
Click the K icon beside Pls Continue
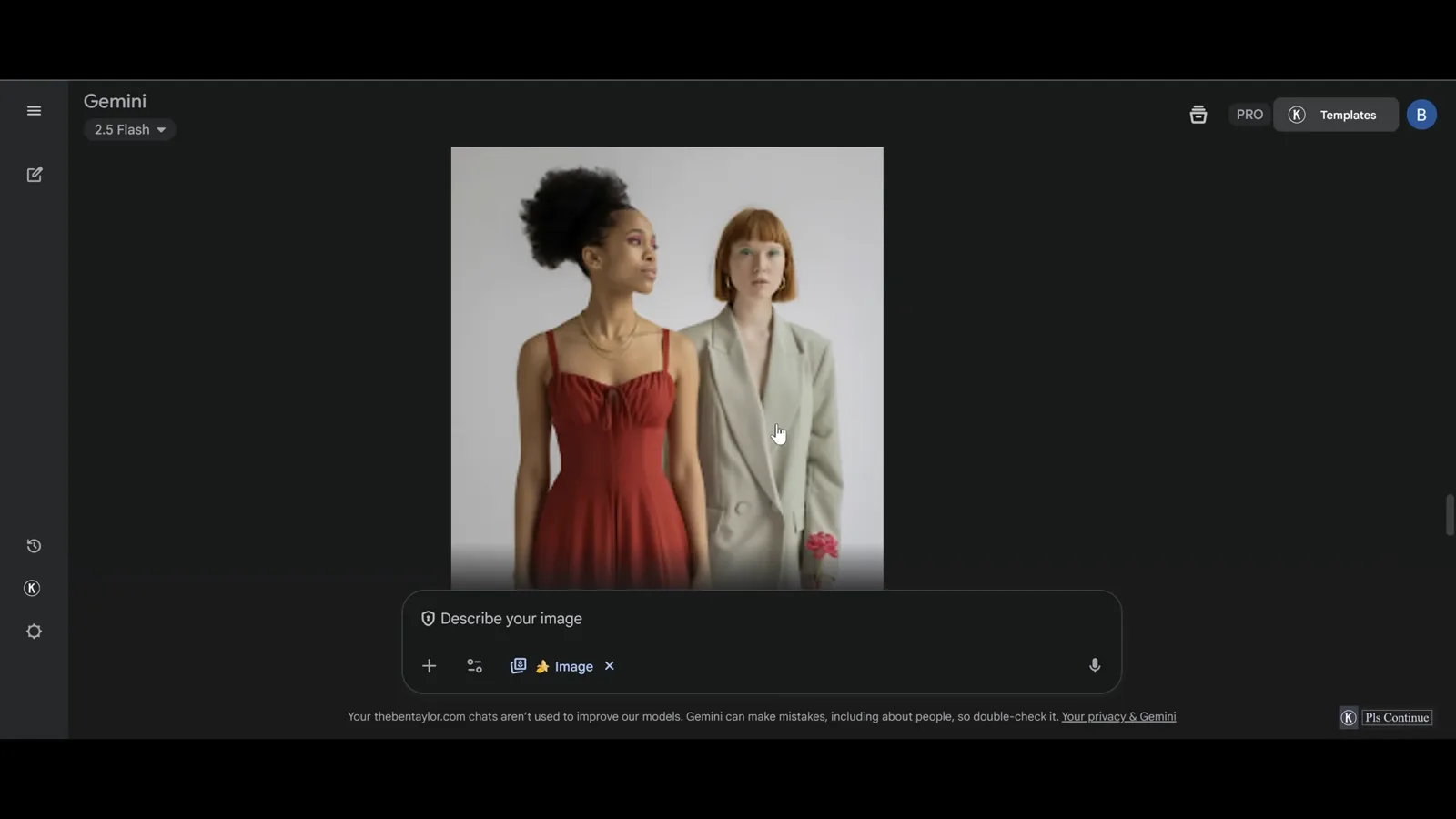(x=1349, y=718)
